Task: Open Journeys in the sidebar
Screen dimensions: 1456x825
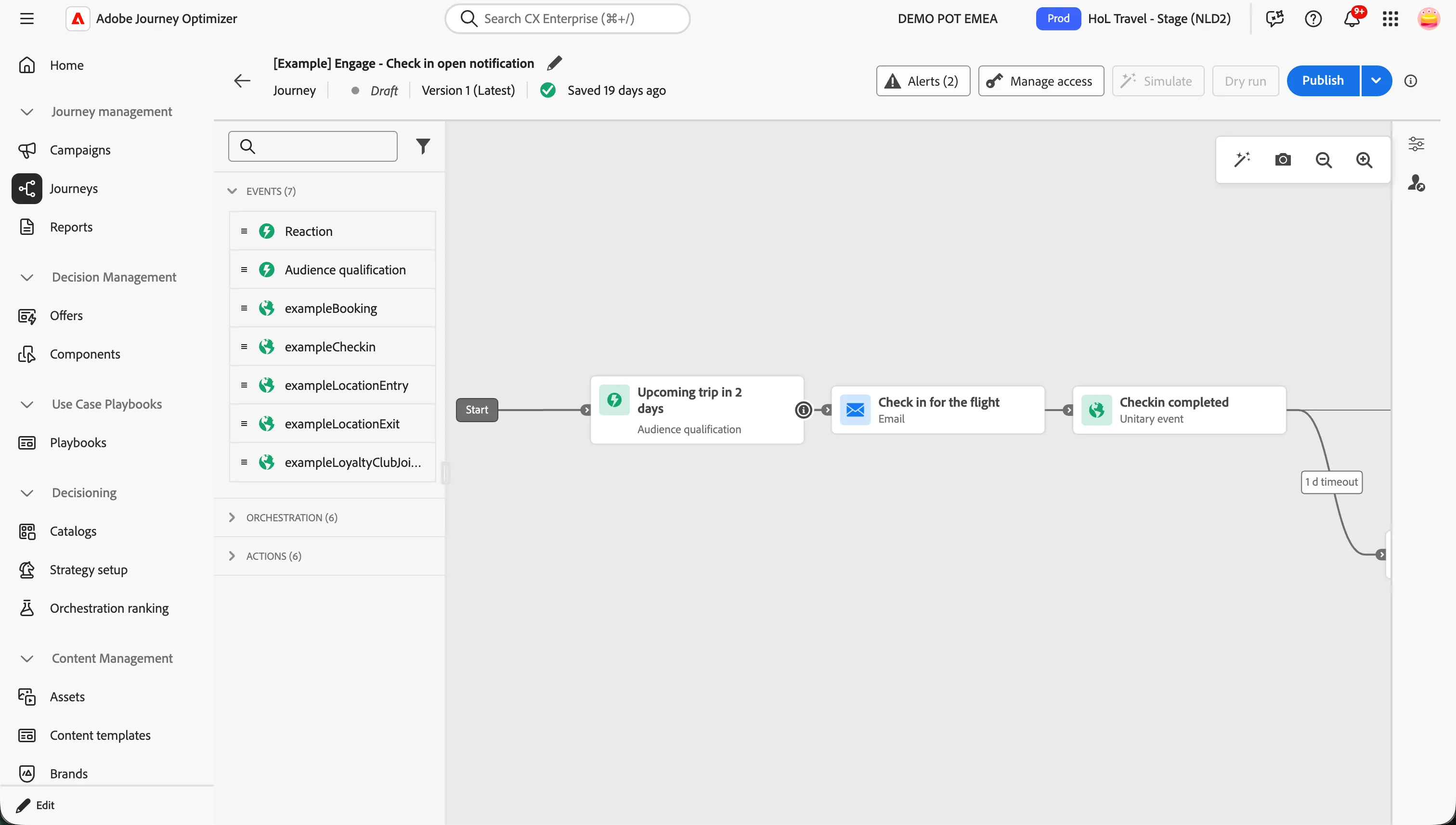Action: pos(74,189)
